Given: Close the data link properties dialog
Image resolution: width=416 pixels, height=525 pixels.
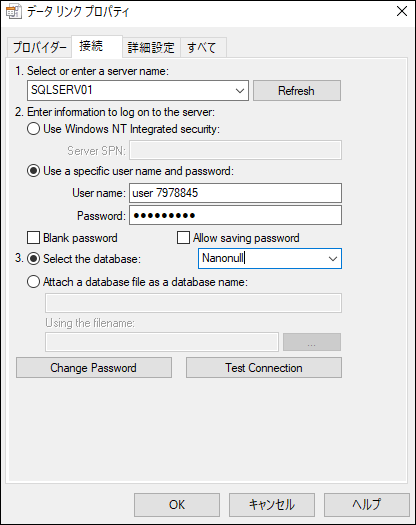Looking at the screenshot, I should point(402,11).
